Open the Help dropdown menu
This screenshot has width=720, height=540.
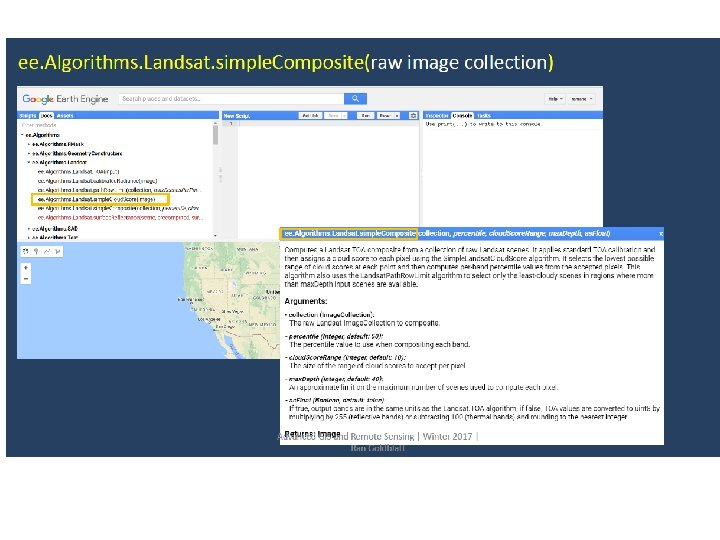coord(555,99)
